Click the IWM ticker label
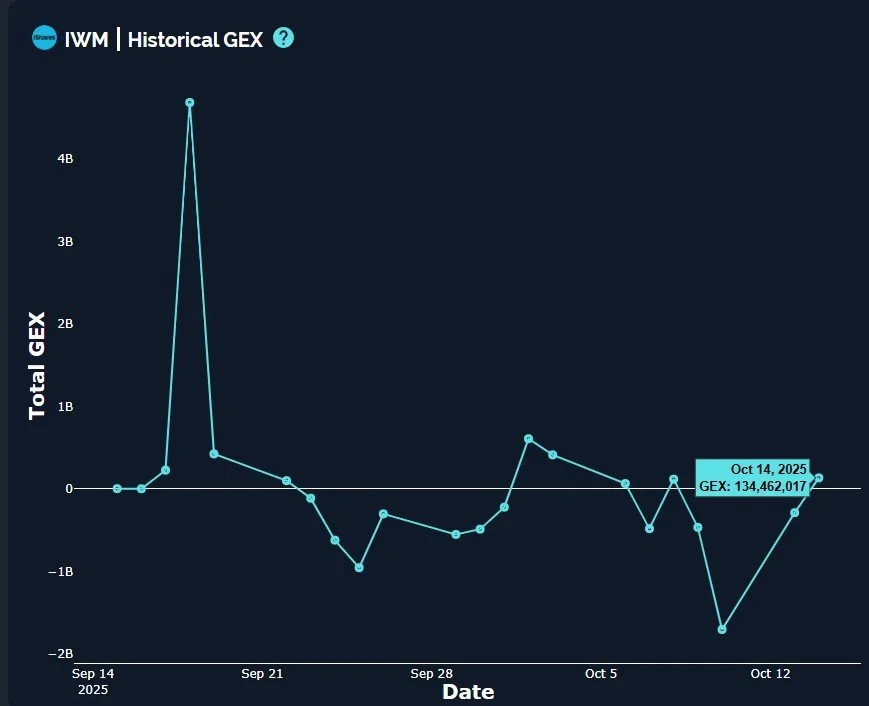The height and width of the screenshot is (706, 869). click(86, 40)
